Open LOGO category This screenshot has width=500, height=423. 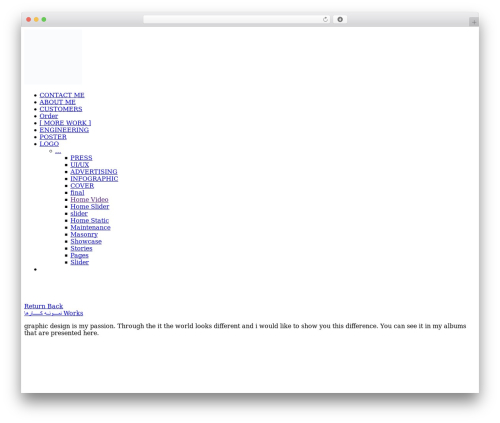click(49, 144)
